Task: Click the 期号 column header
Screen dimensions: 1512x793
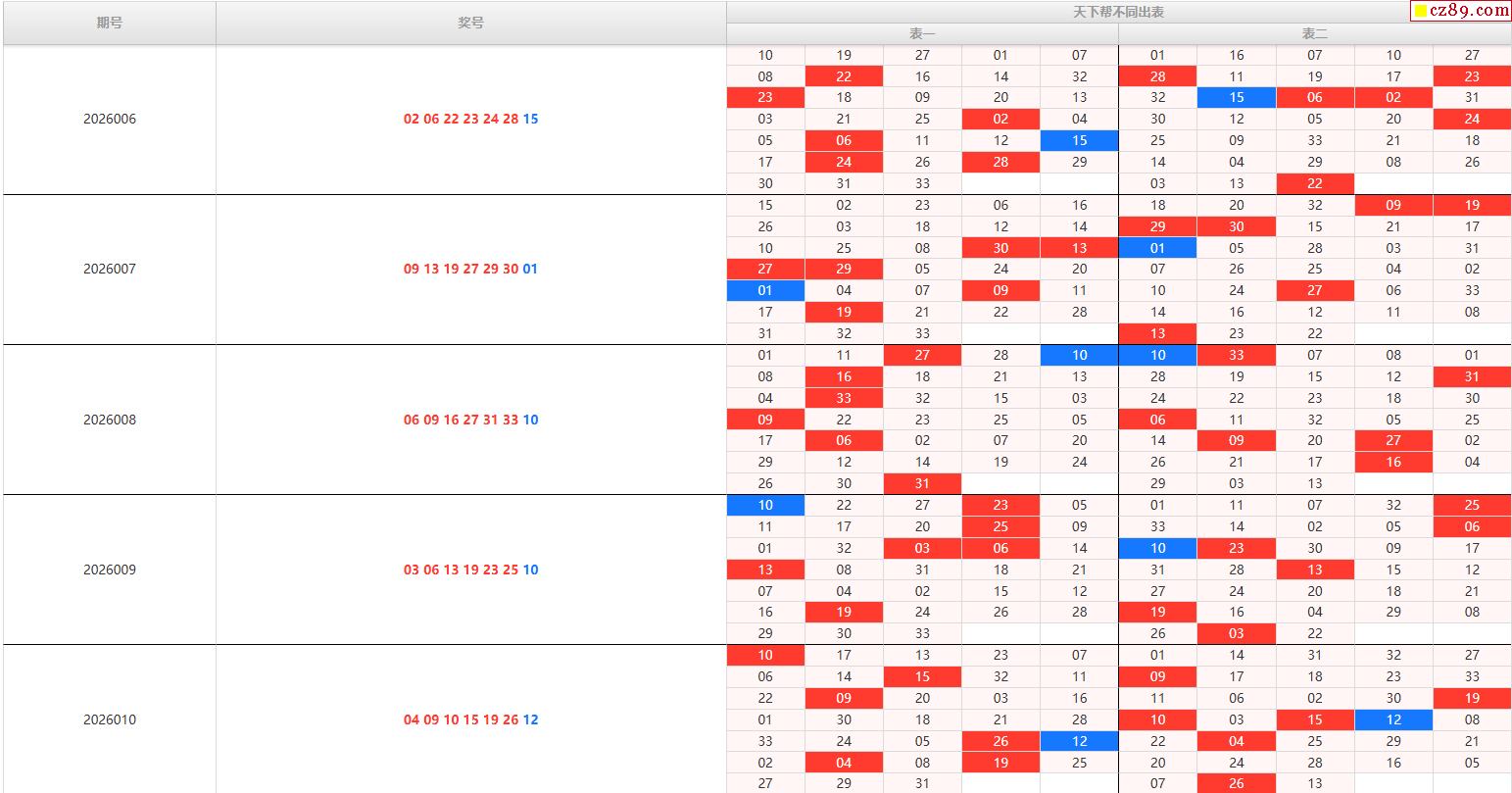Action: coord(110,23)
